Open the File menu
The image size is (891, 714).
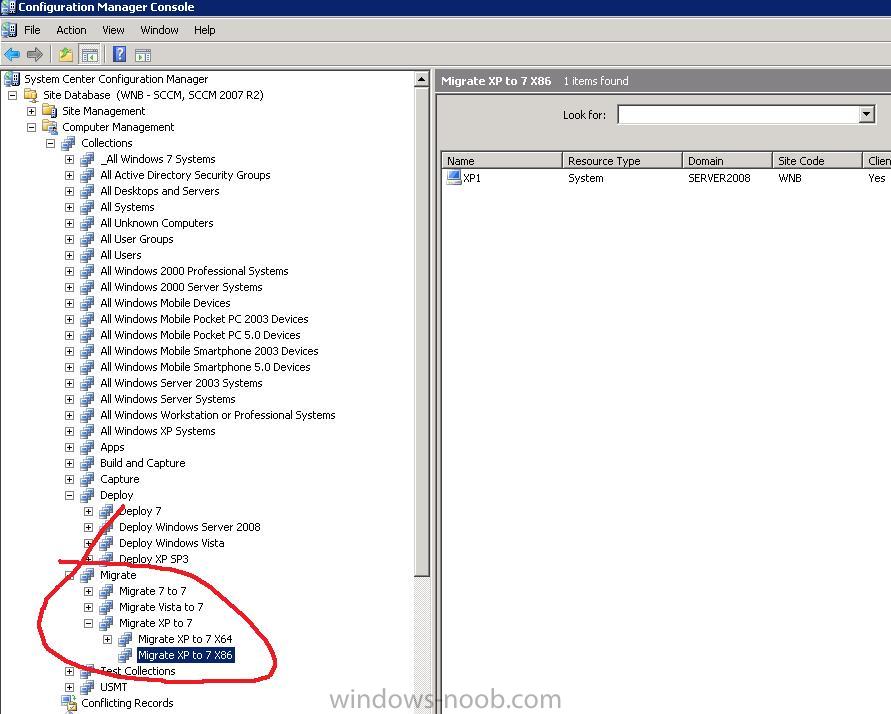32,30
